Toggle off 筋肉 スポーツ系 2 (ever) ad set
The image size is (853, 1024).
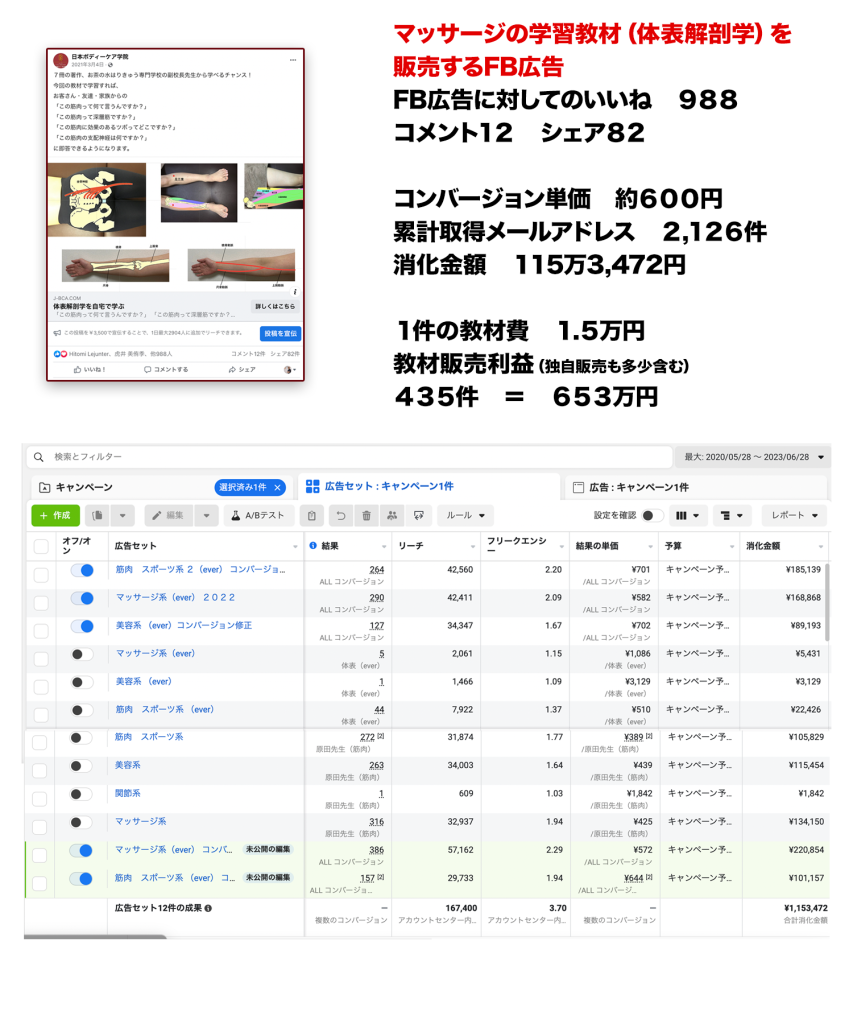[x=82, y=570]
